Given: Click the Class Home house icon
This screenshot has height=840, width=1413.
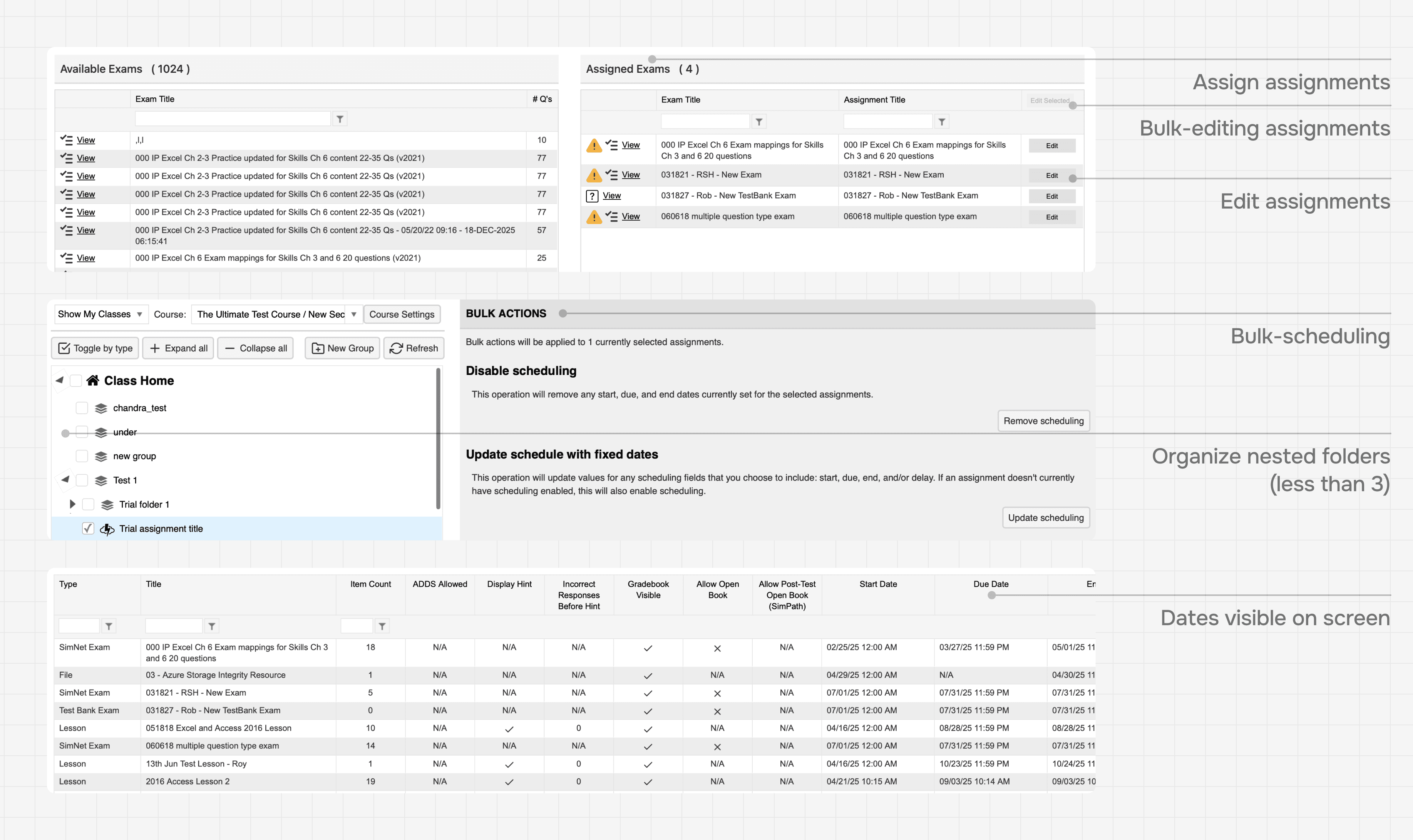Looking at the screenshot, I should point(93,380).
